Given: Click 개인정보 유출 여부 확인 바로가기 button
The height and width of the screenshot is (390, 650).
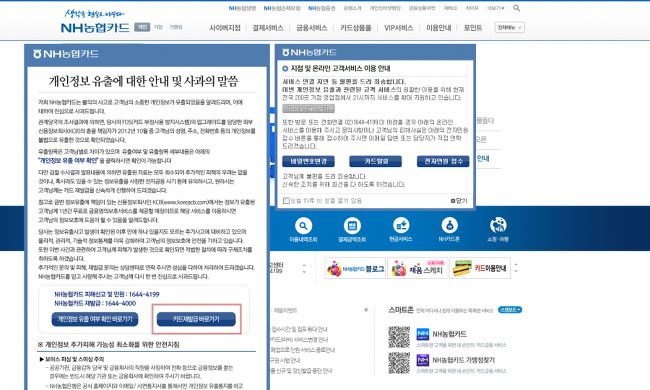Looking at the screenshot, I should (95, 319).
